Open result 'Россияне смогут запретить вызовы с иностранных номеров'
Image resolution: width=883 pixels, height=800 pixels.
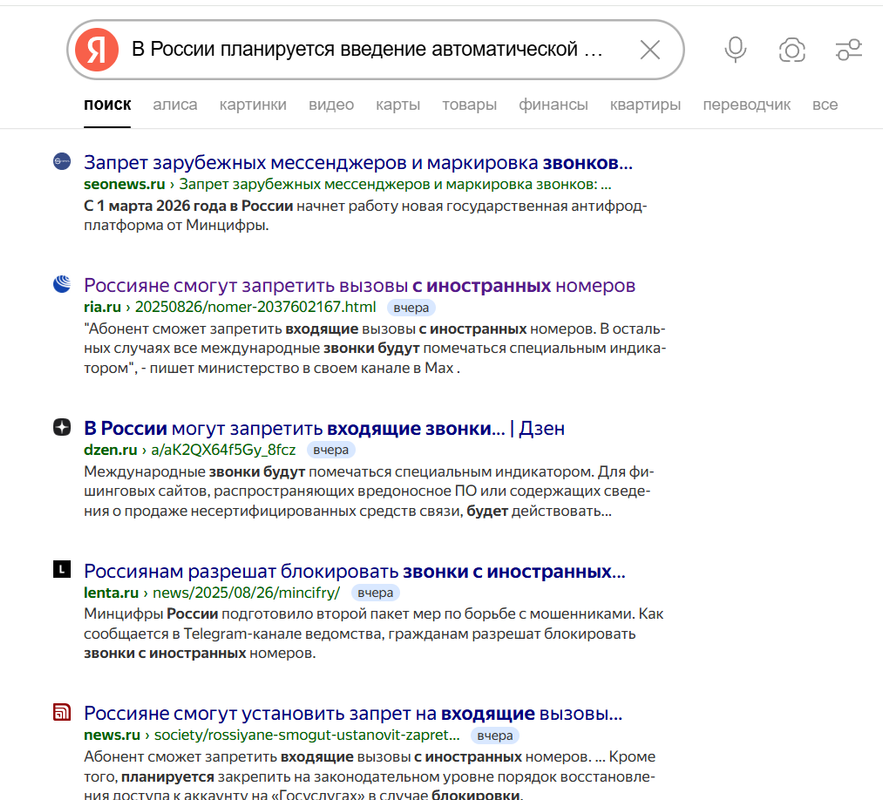(359, 285)
